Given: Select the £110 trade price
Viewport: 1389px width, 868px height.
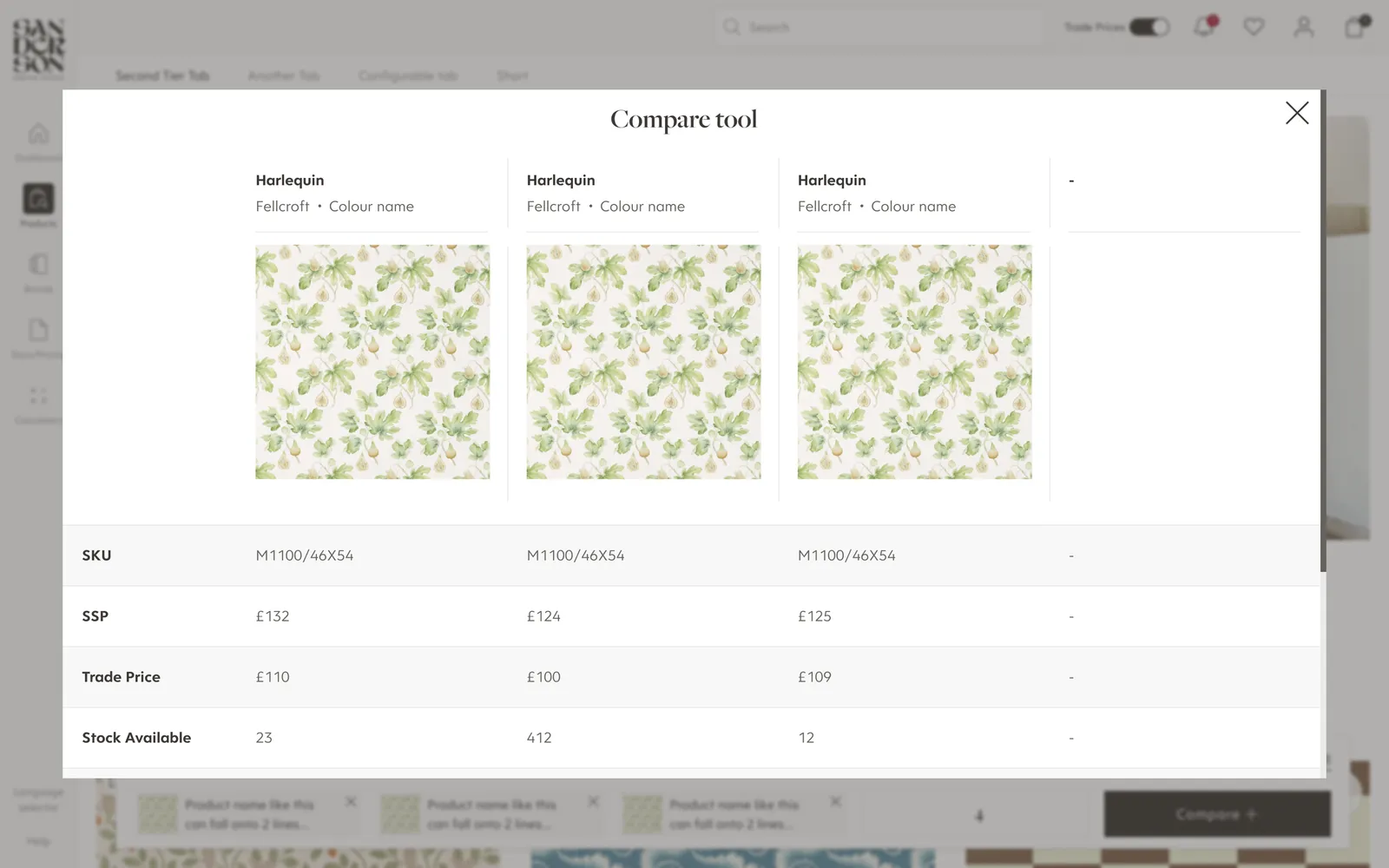Looking at the screenshot, I should coord(273,677).
